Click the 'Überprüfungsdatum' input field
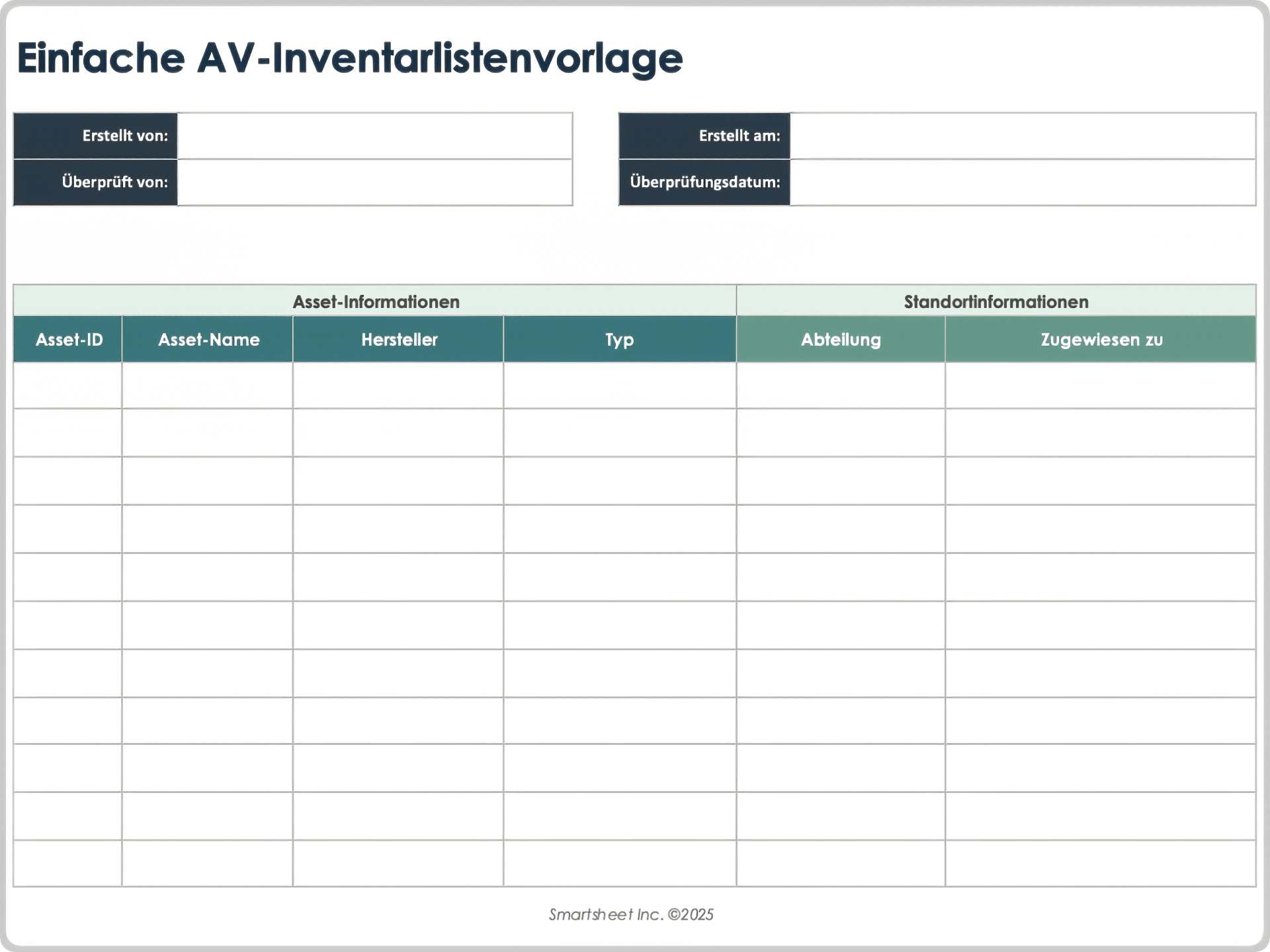Viewport: 1270px width, 952px height. pos(1023,182)
